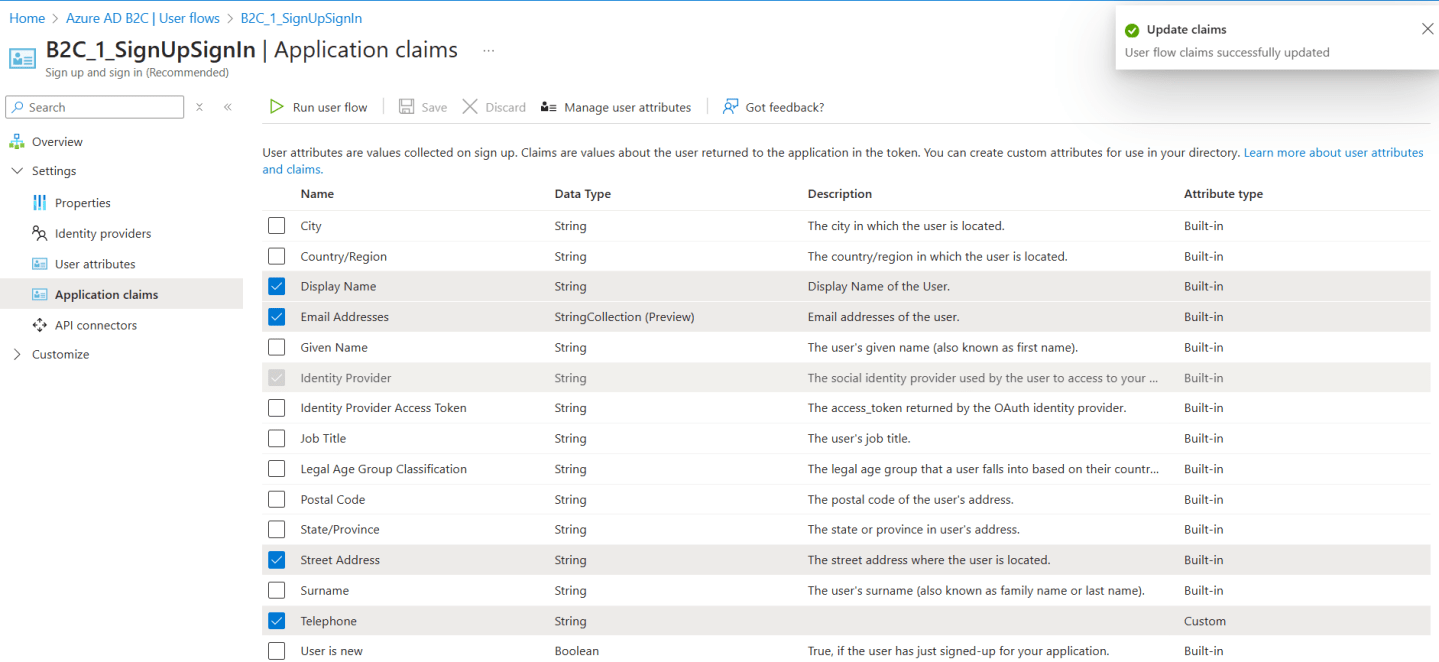Check the Surname claim checkbox
1439x662 pixels.
coord(276,590)
